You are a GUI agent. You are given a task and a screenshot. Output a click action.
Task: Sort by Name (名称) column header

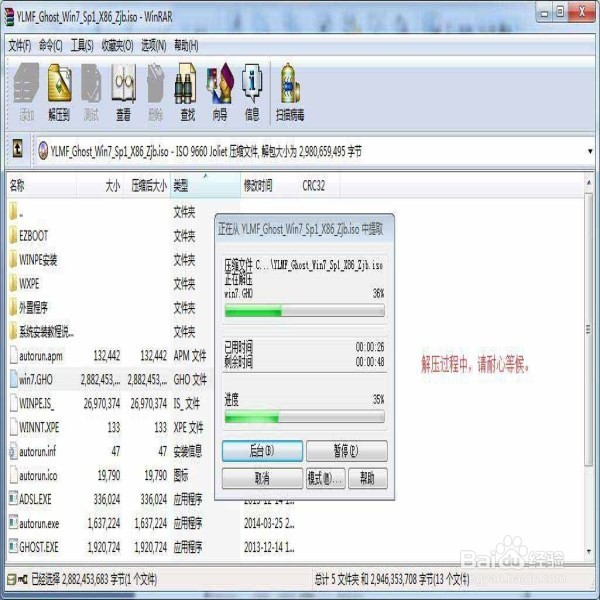41,186
